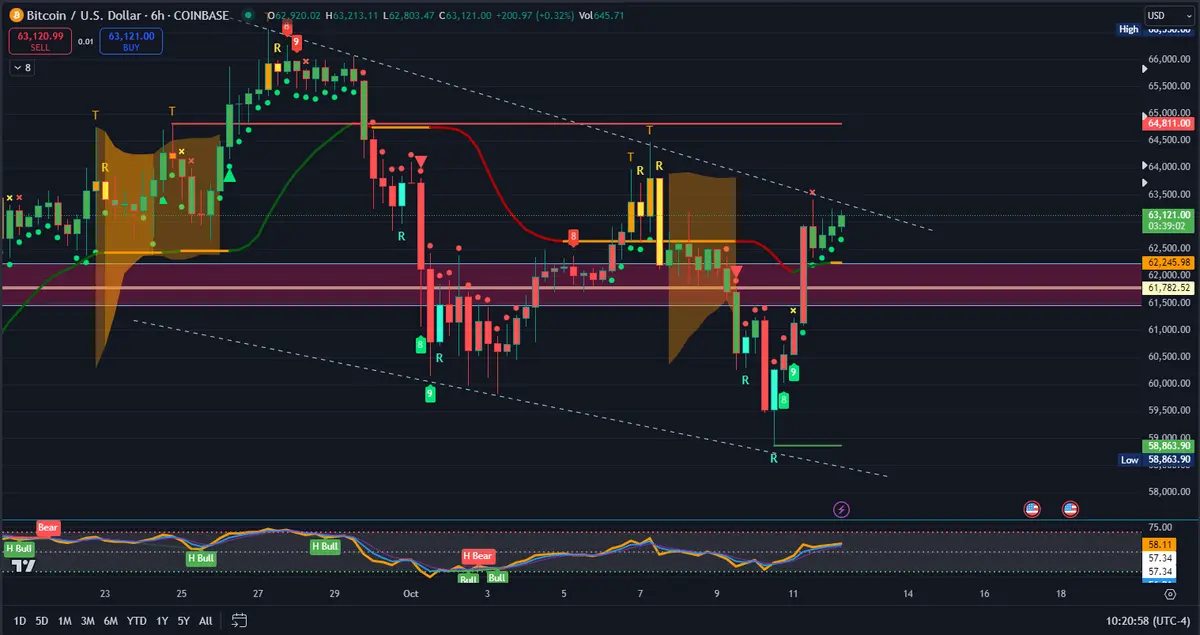Click the H Bull label near 29
Image resolution: width=1200 pixels, height=635 pixels.
click(x=325, y=546)
